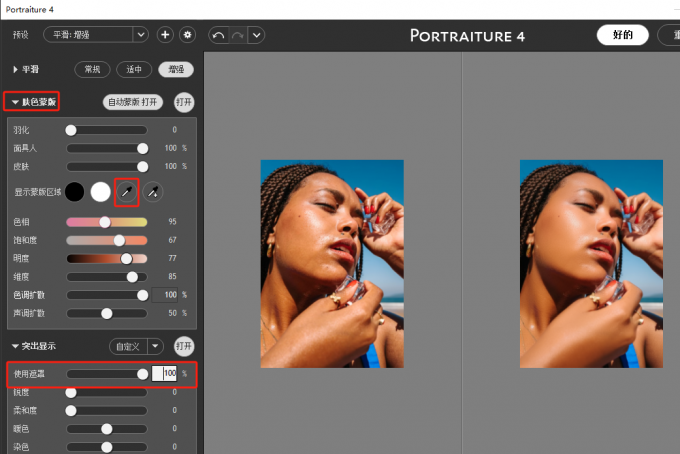The height and width of the screenshot is (454, 680).
Task: Select the eyedropper with plus tool
Action: pos(153,190)
